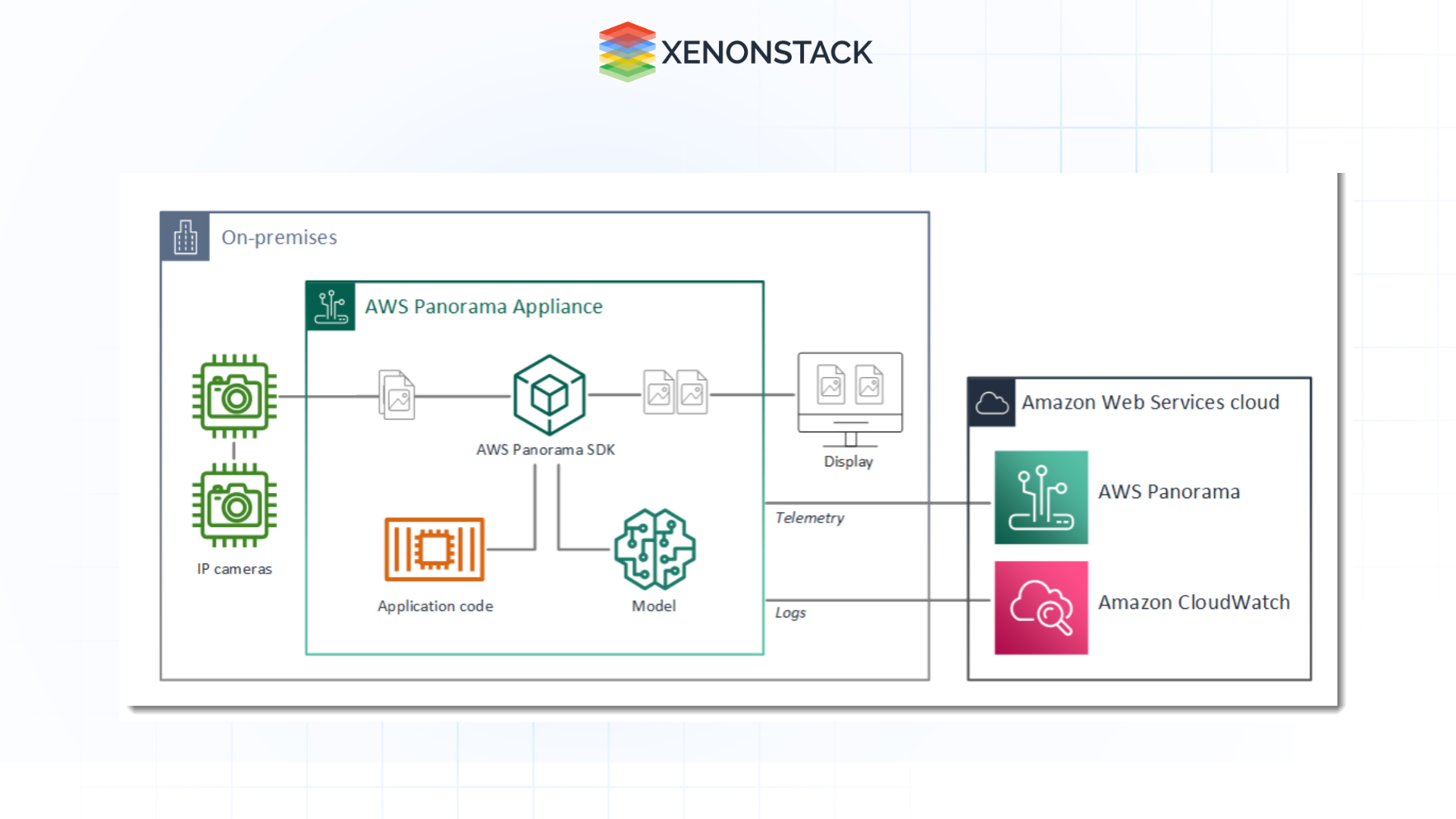Click the On-premises building icon
Image resolution: width=1456 pixels, height=819 pixels.
click(x=184, y=236)
